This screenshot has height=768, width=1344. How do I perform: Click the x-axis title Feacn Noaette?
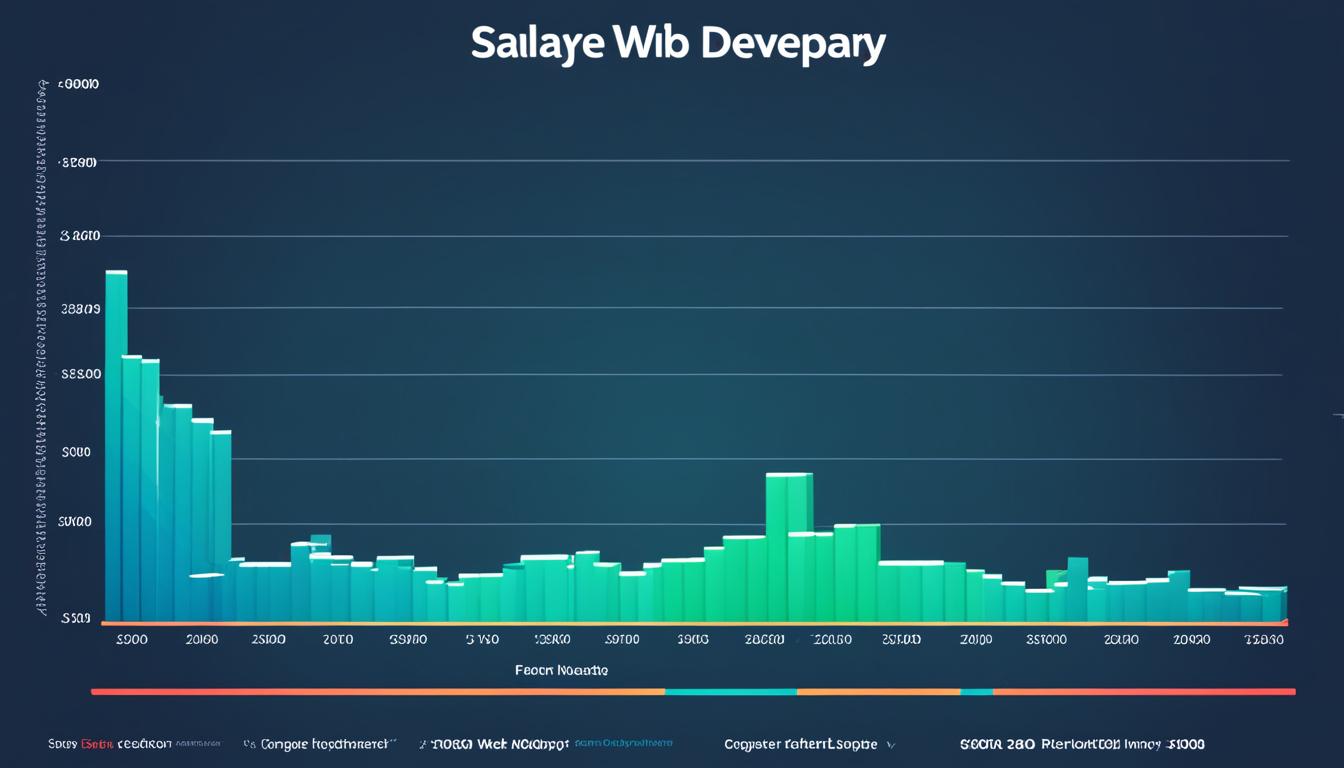coord(561,670)
